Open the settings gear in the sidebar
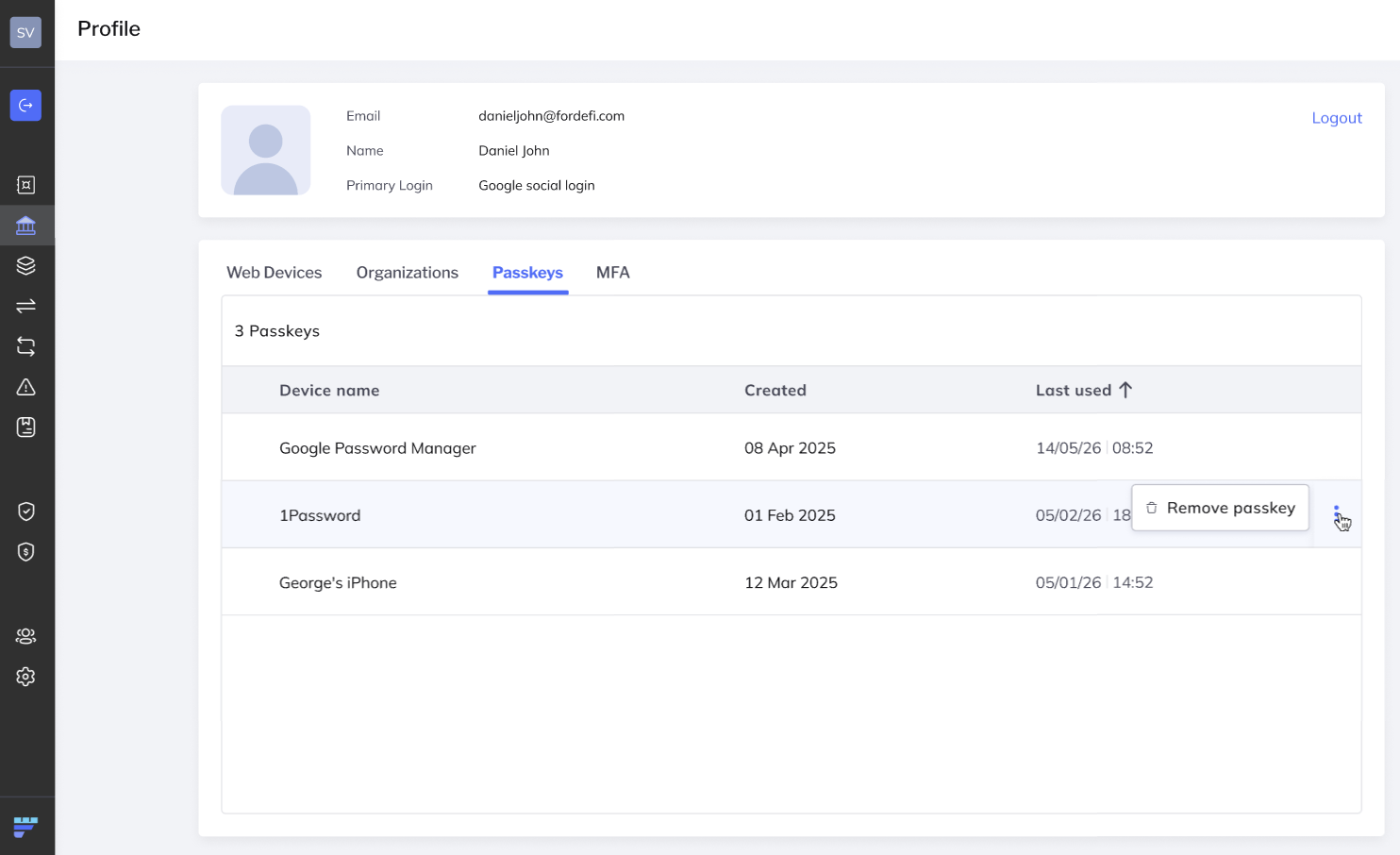This screenshot has height=855, width=1400. (x=25, y=677)
